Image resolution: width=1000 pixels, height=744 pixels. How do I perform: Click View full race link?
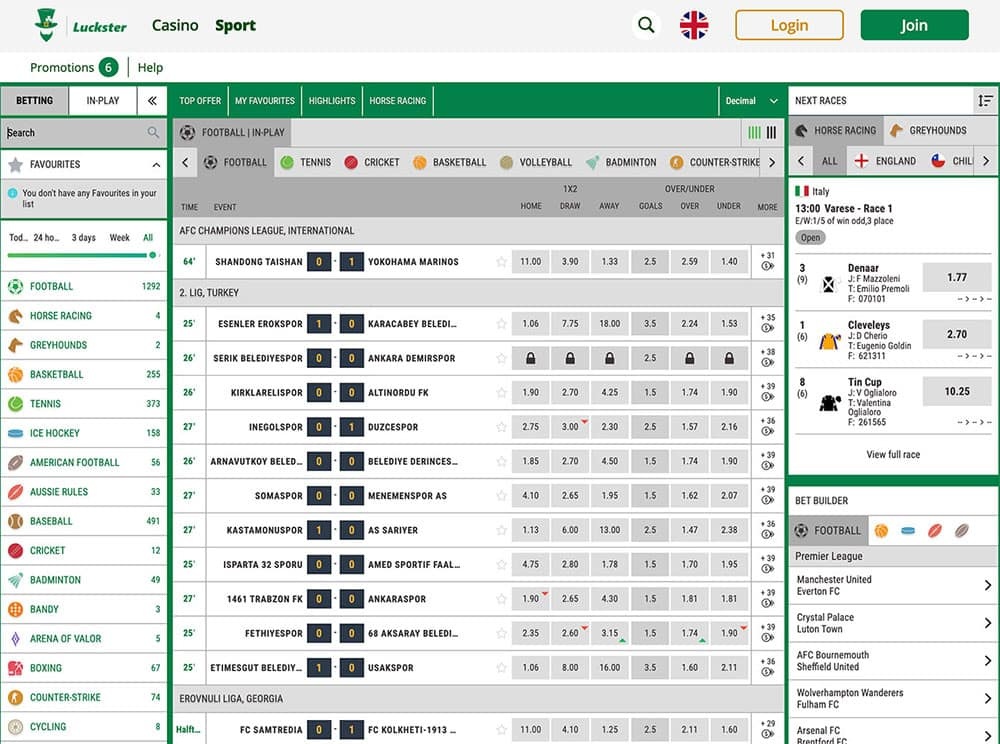(x=893, y=455)
